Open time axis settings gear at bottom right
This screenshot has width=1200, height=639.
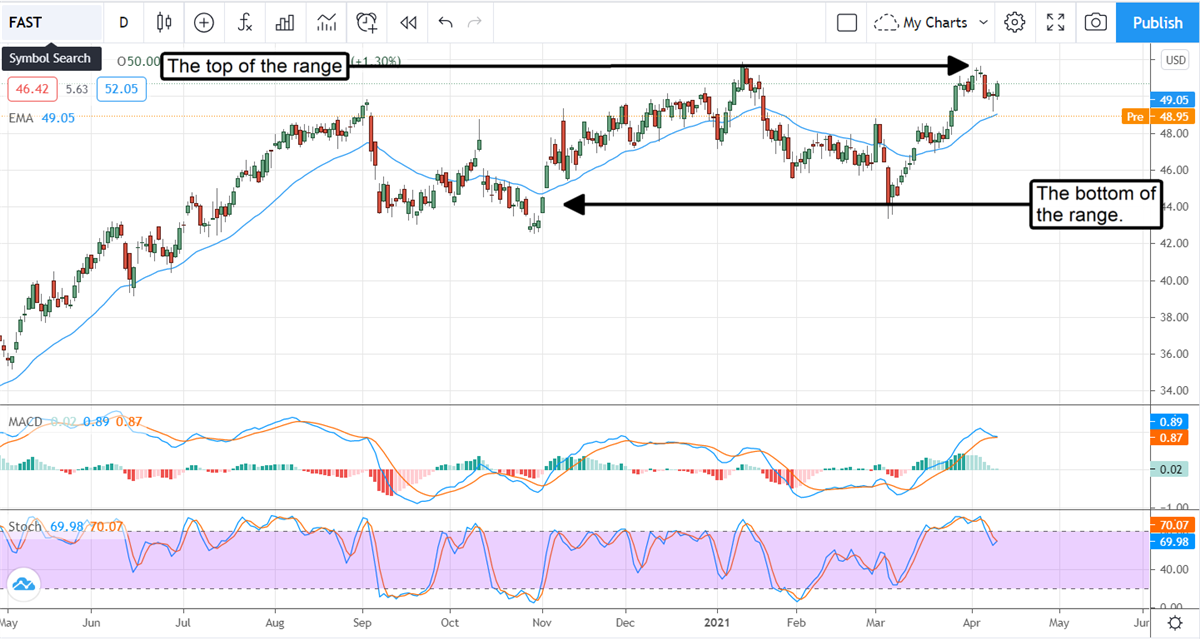click(1176, 624)
